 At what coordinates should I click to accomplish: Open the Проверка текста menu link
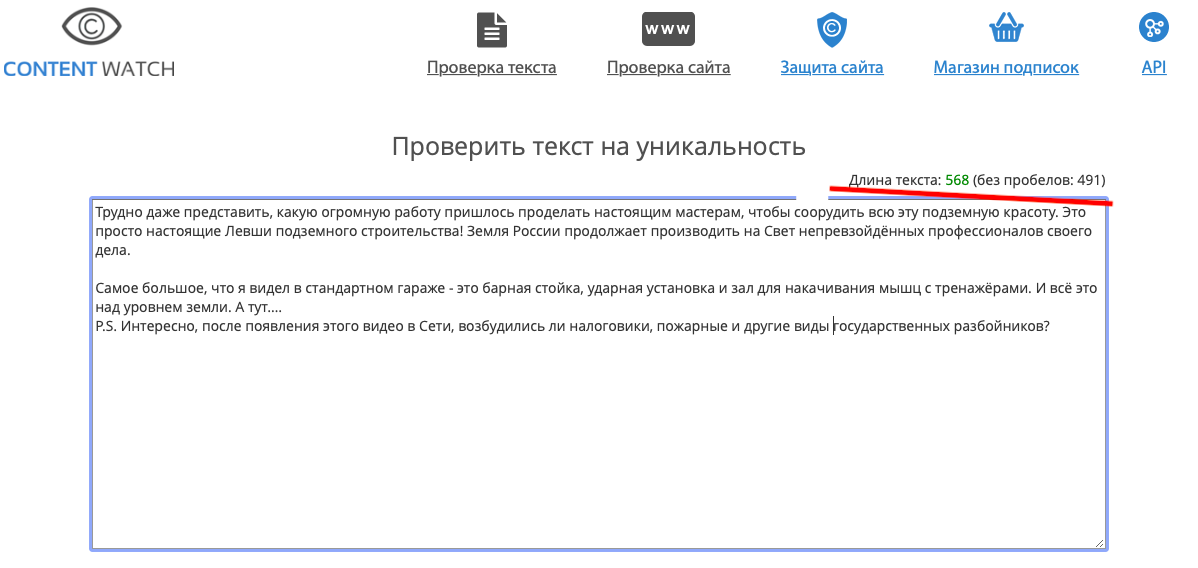click(x=491, y=68)
